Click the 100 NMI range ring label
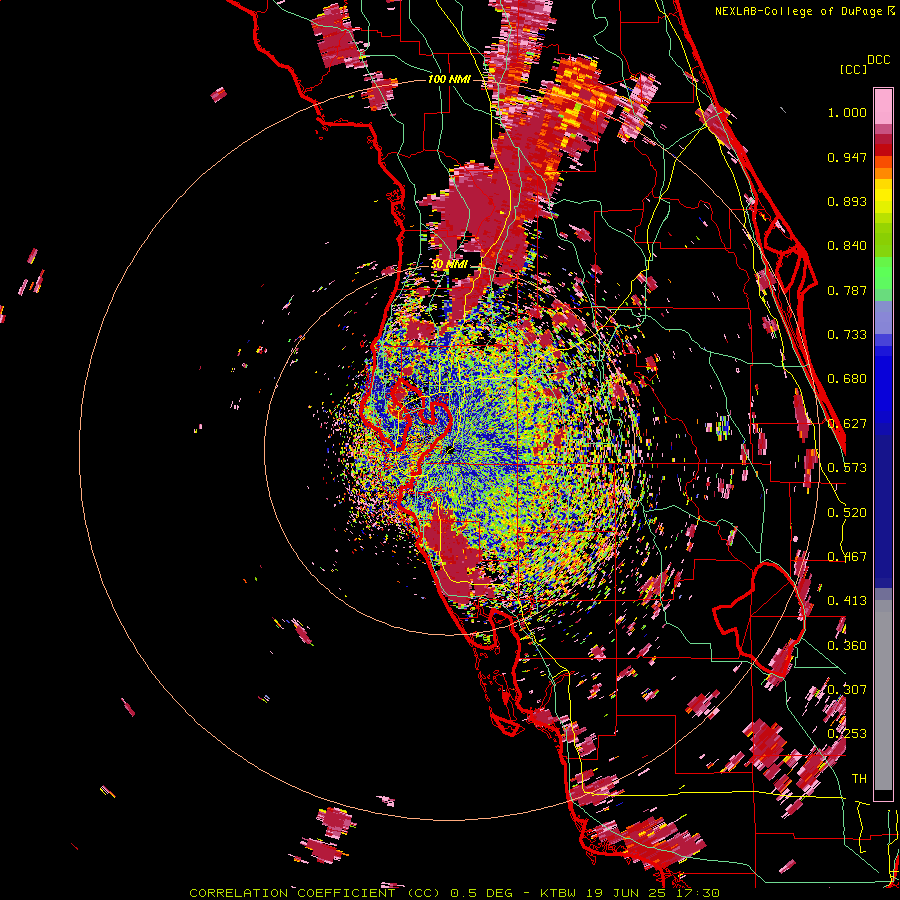Viewport: 900px width, 900px height. tap(449, 79)
